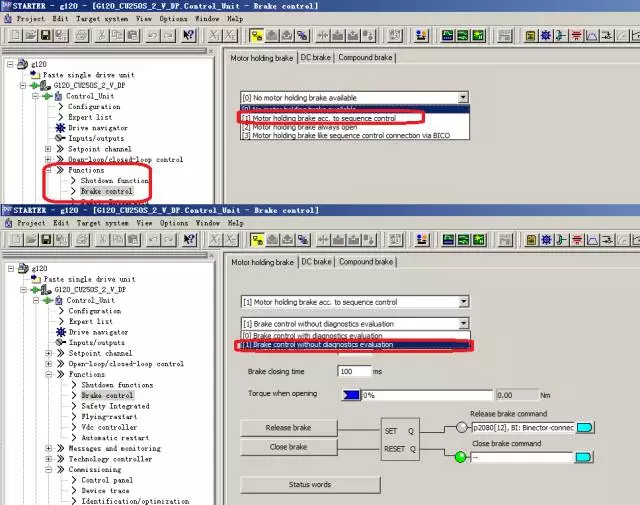640x505 pixels.
Task: Click the context help arrow icon
Action: [188, 35]
